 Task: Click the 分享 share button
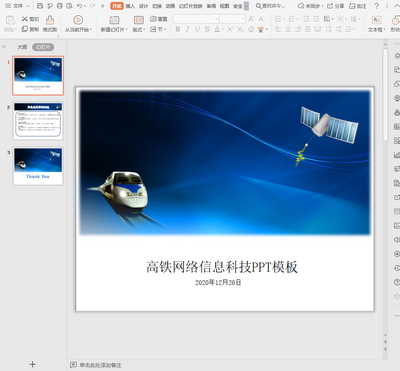point(336,6)
